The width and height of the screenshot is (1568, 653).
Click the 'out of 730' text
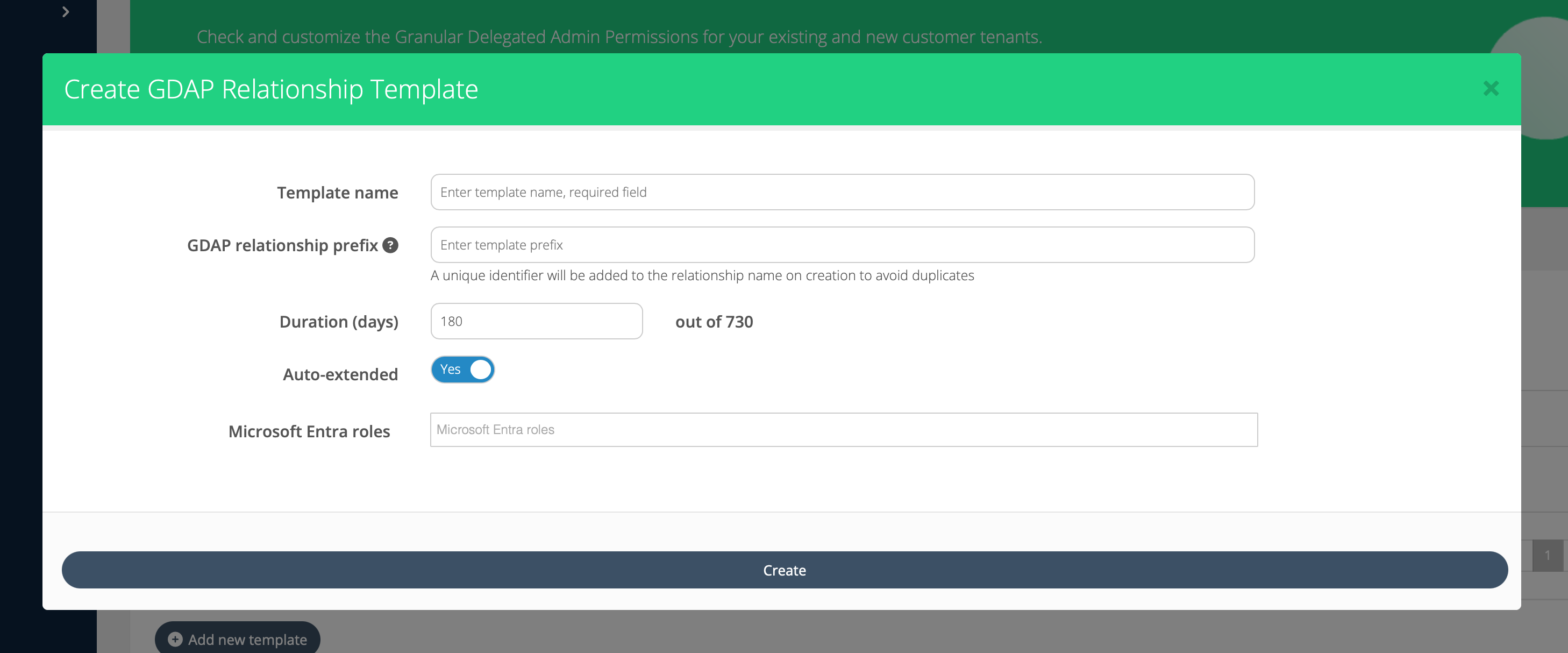[714, 322]
